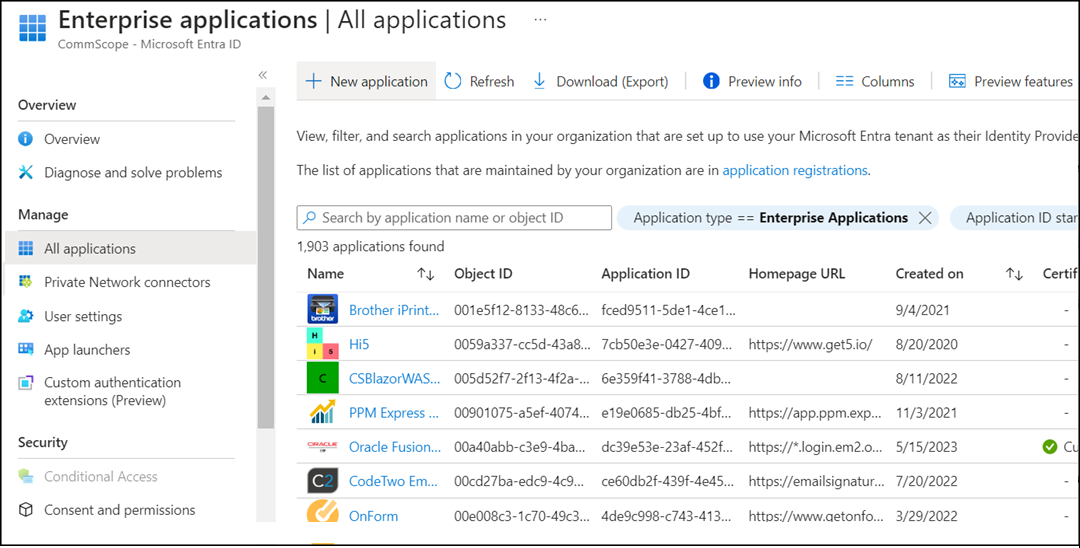Click the 9/4/2021 created date cell

click(x=923, y=310)
